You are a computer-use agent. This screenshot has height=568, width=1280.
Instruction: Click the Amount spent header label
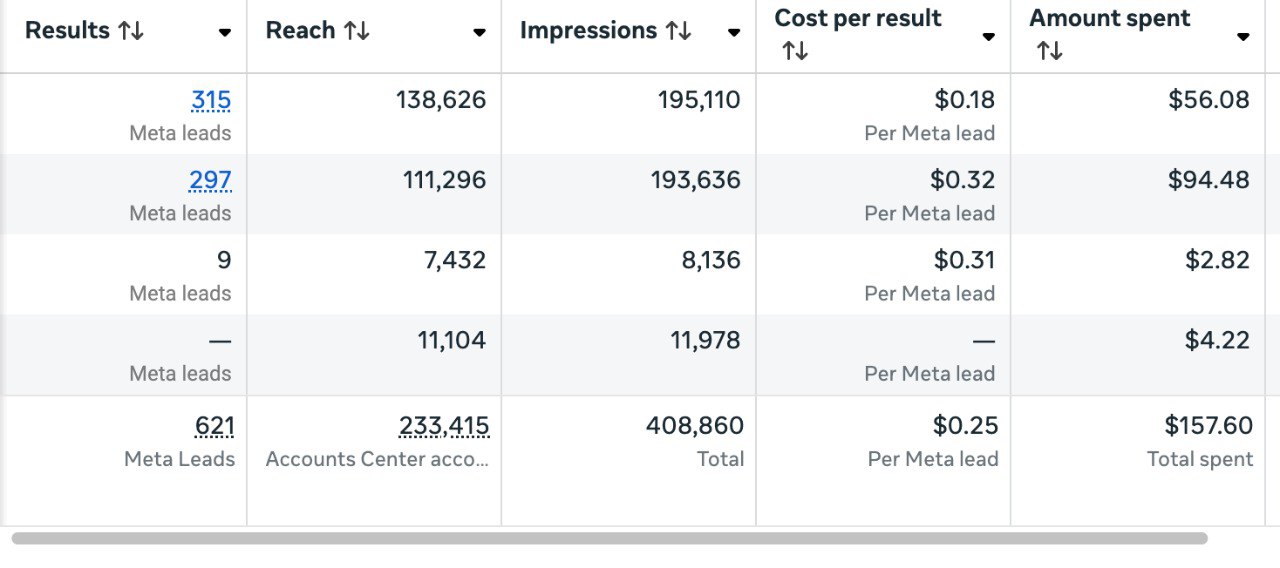coord(1110,18)
